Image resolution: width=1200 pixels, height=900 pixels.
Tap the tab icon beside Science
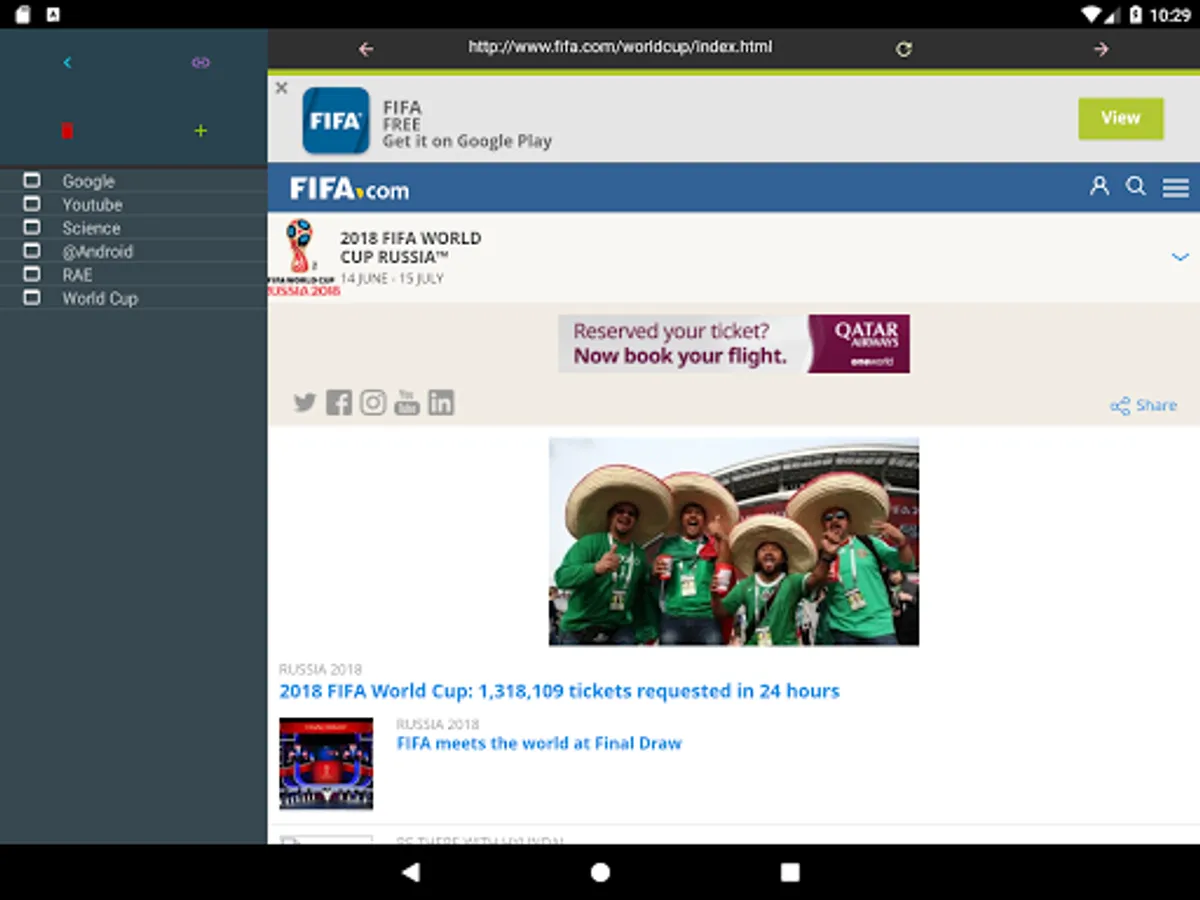pyautogui.click(x=32, y=227)
